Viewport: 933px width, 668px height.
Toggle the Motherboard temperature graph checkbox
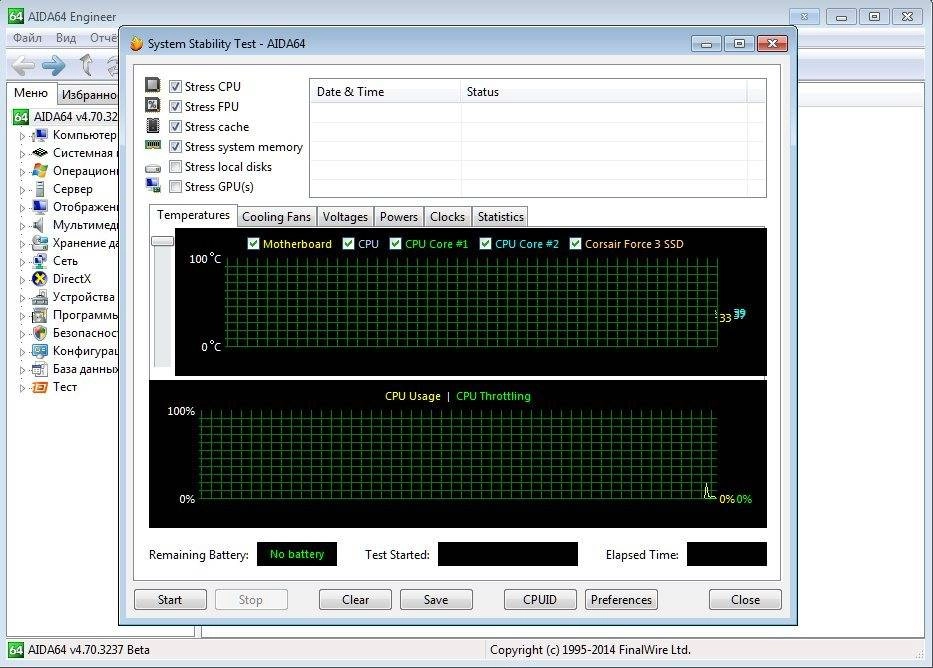(253, 243)
